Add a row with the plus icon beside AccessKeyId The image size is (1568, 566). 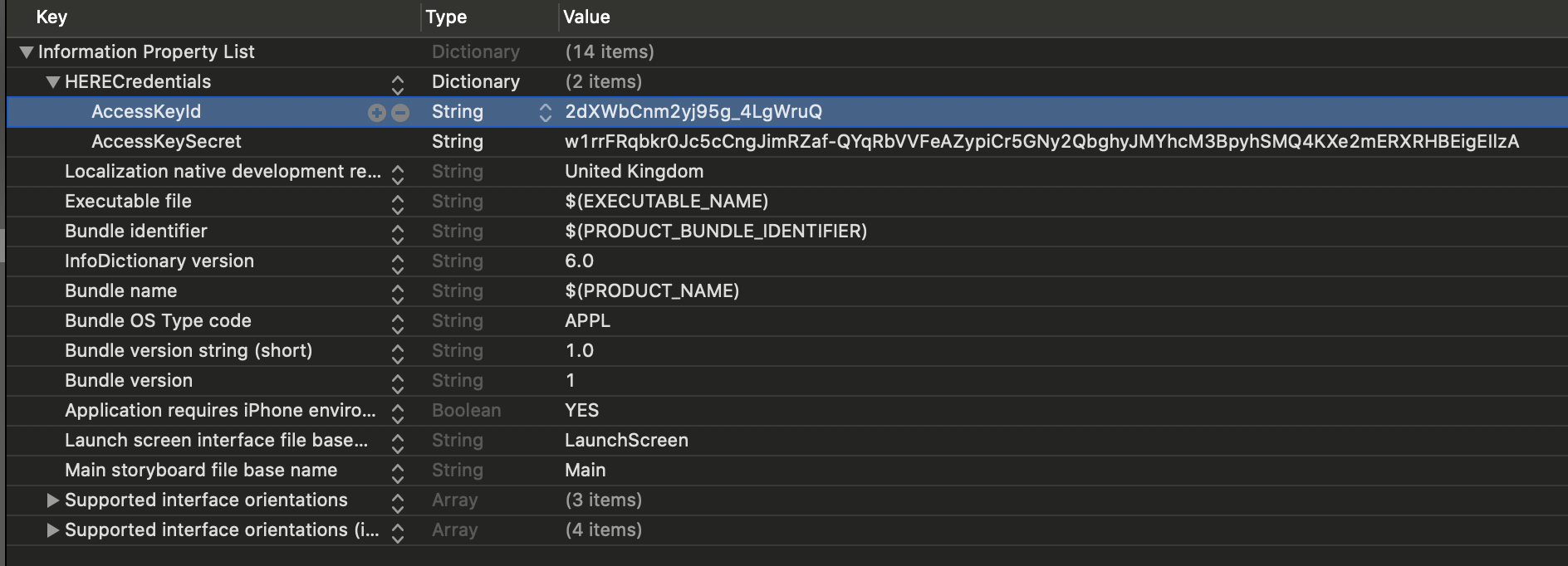pyautogui.click(x=377, y=112)
